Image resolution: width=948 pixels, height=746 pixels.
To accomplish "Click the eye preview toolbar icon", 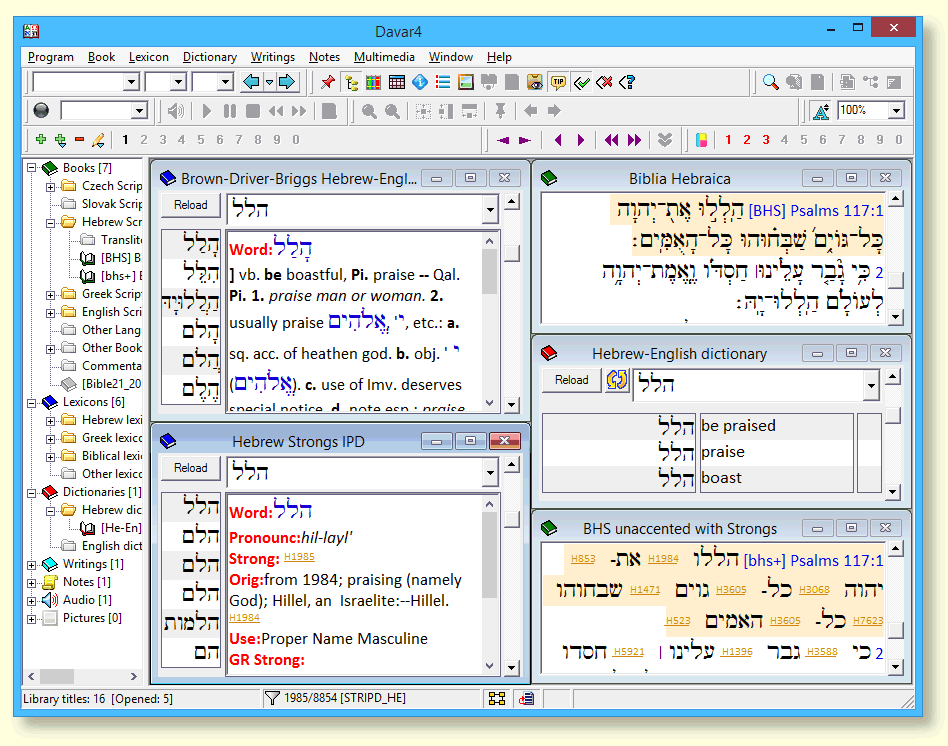I will pyautogui.click(x=534, y=82).
